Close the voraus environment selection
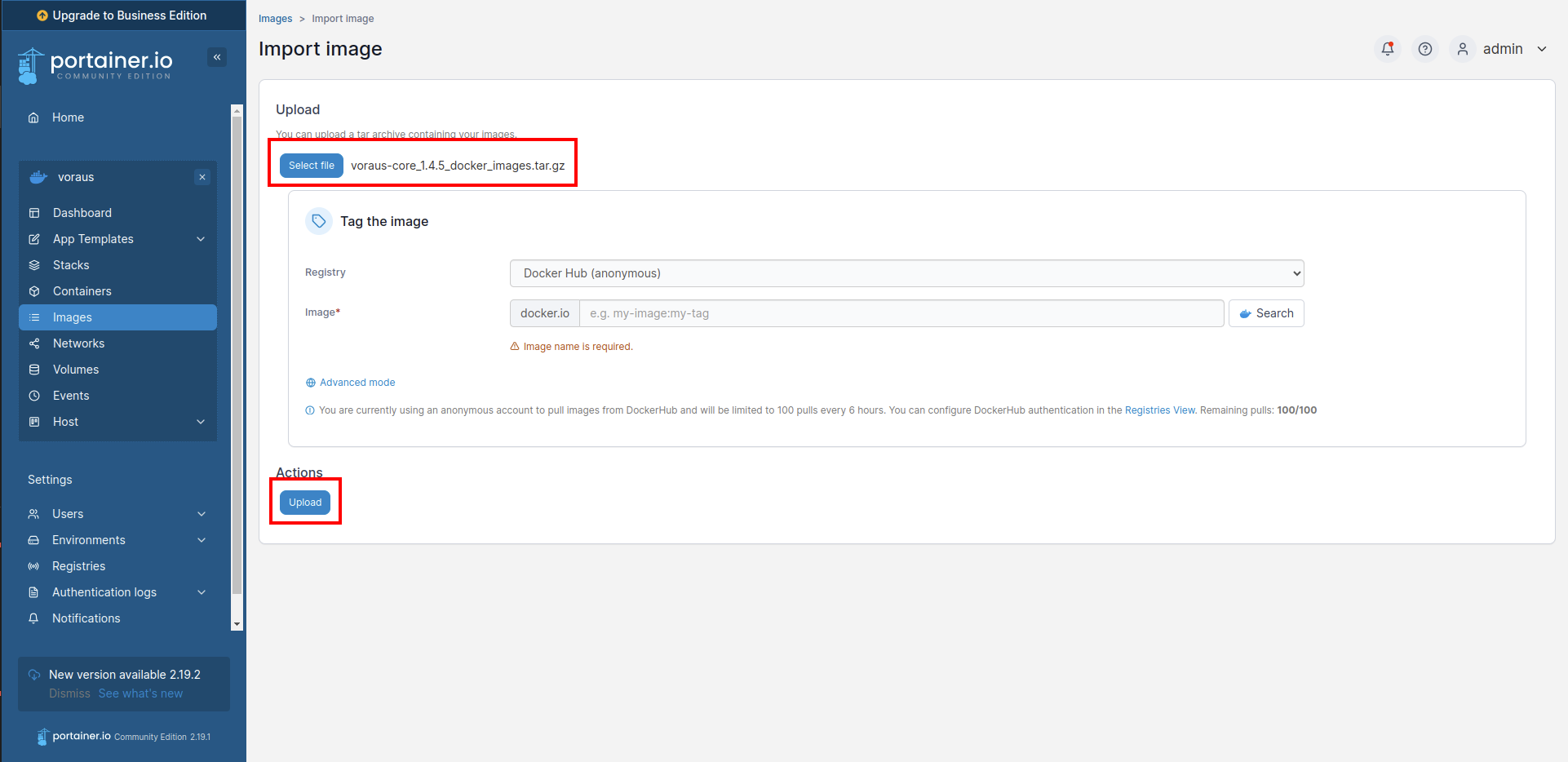The width and height of the screenshot is (1568, 762). tap(202, 176)
